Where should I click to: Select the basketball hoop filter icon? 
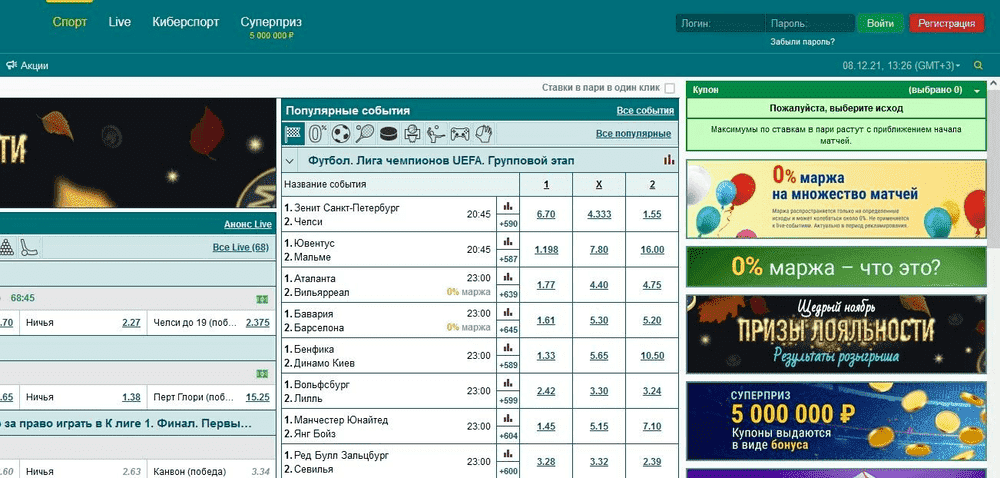tap(412, 133)
